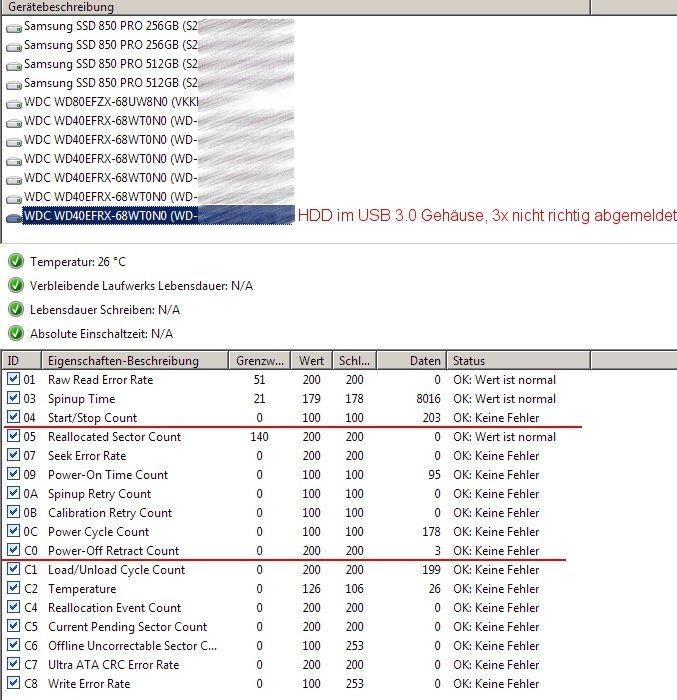Viewport: 677px width, 700px height.
Task: Toggle checkbox for 09 Power-On Time Count
Action: tap(13, 474)
